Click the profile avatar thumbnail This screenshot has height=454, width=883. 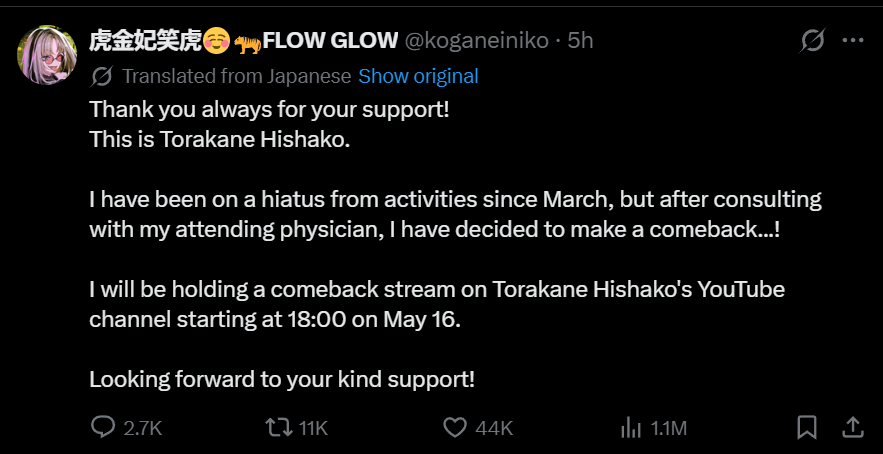[x=47, y=55]
